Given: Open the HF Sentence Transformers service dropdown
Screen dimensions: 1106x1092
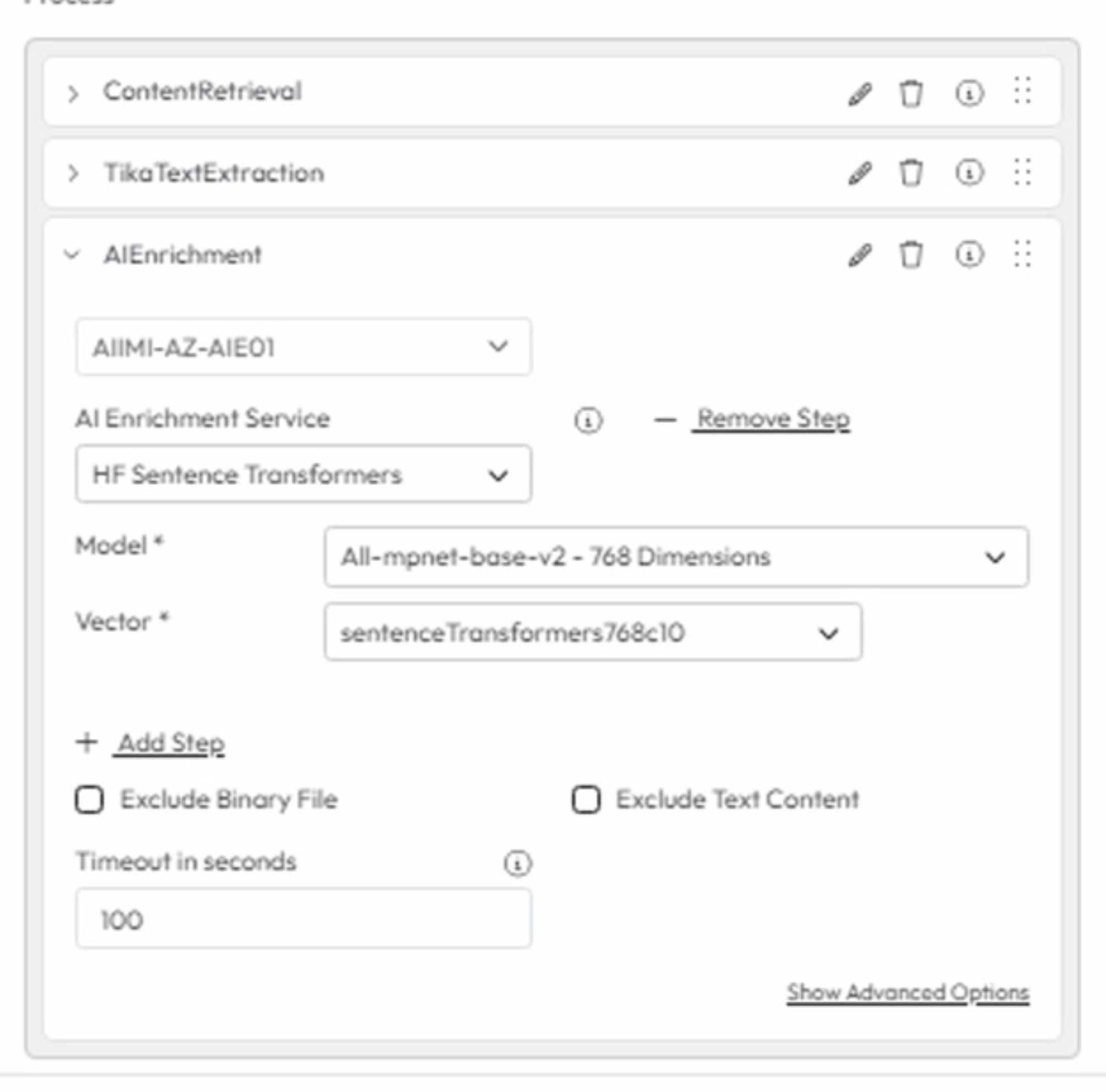Looking at the screenshot, I should click(303, 474).
